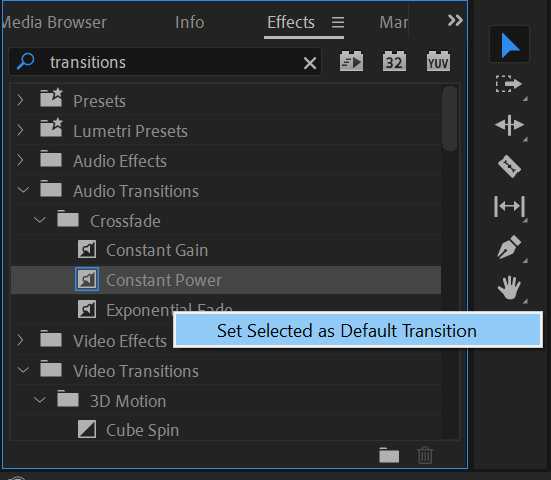The width and height of the screenshot is (551, 480).
Task: Select the Pen tool
Action: pos(509,247)
